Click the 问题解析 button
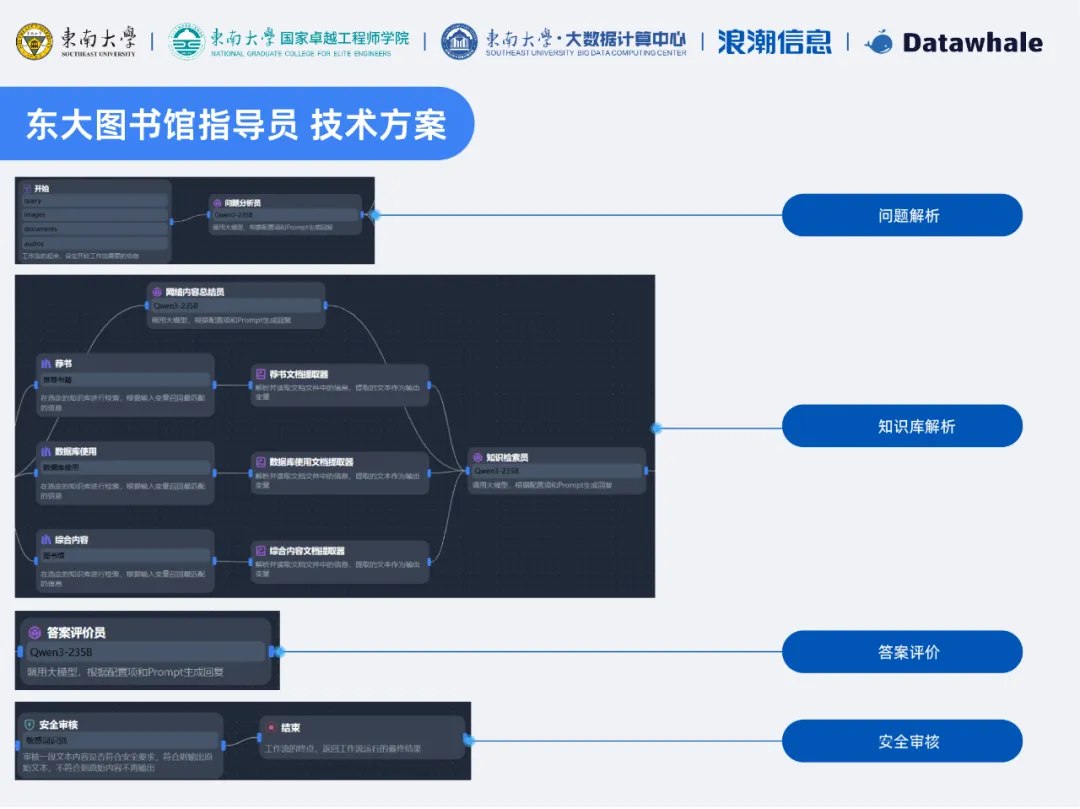Viewport: 1080px width, 809px height. pyautogui.click(x=902, y=214)
